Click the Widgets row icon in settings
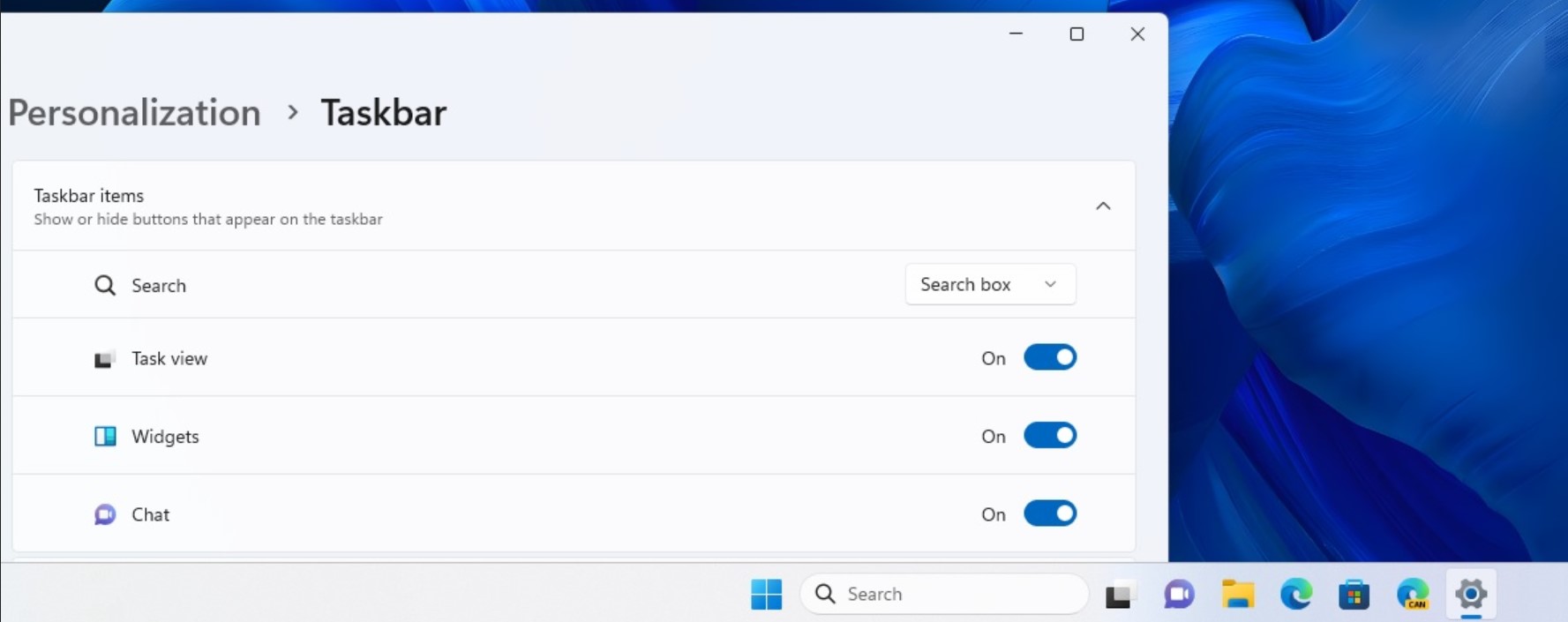 pyautogui.click(x=105, y=437)
